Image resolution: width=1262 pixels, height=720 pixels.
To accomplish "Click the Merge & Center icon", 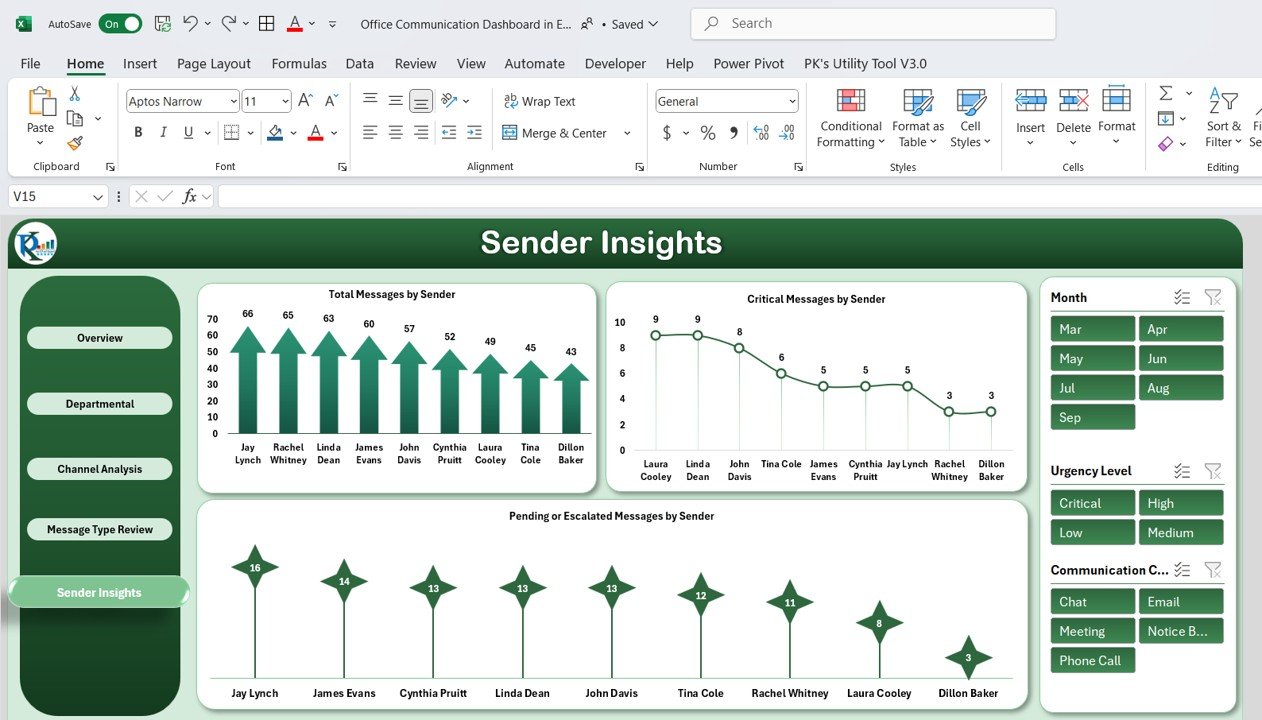I will pyautogui.click(x=509, y=133).
